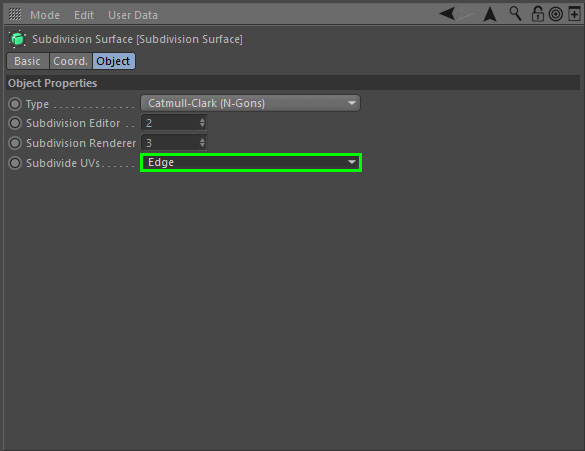Click the Subdivision Editor value field
This screenshot has width=585, height=451.
click(x=174, y=123)
